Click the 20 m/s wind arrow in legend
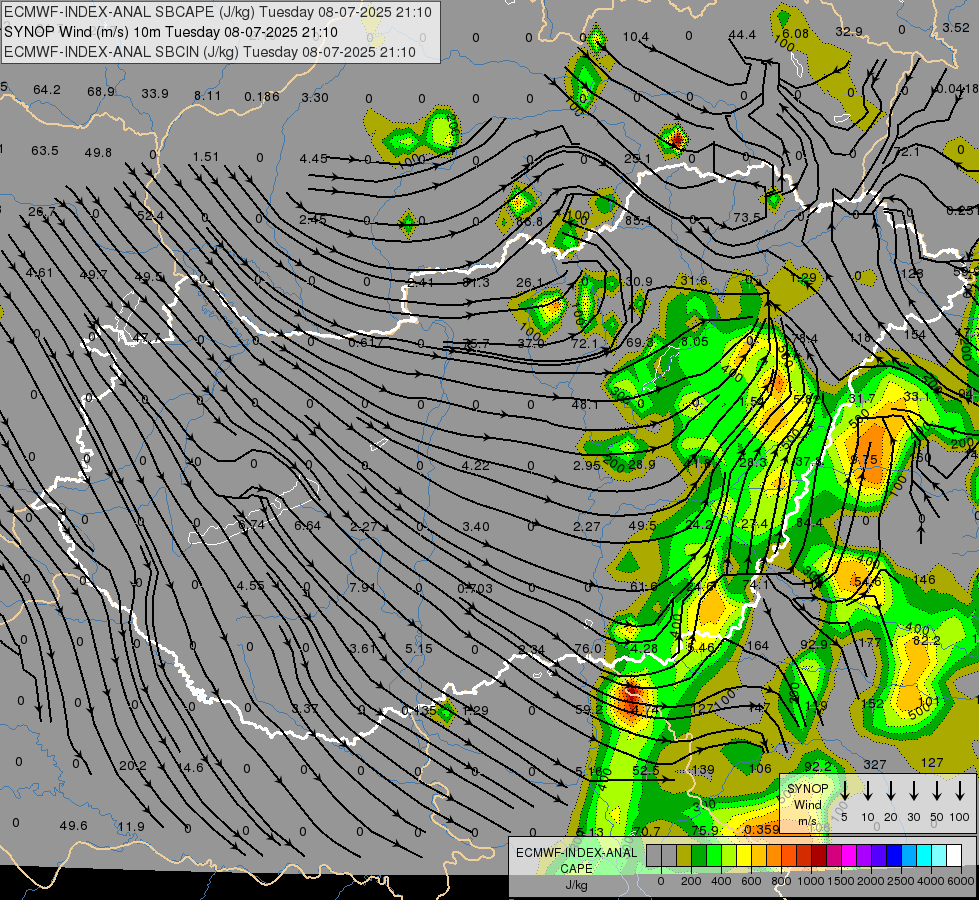The width and height of the screenshot is (979, 900). pos(891,790)
